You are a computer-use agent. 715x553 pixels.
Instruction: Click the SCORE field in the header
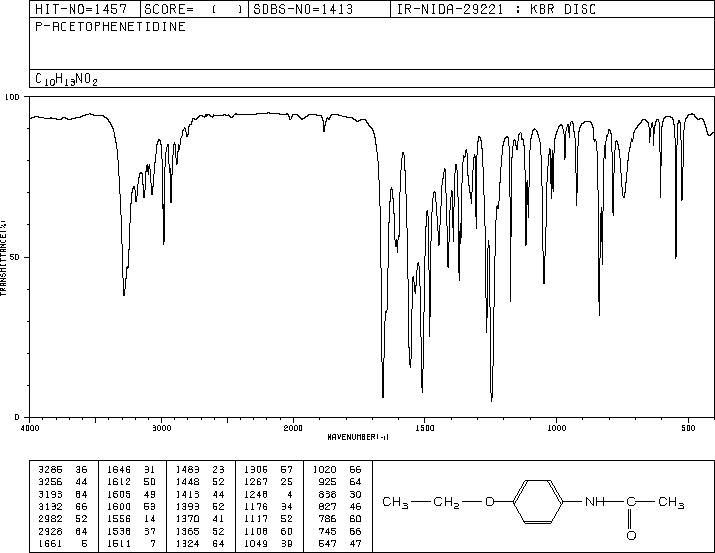tap(194, 9)
